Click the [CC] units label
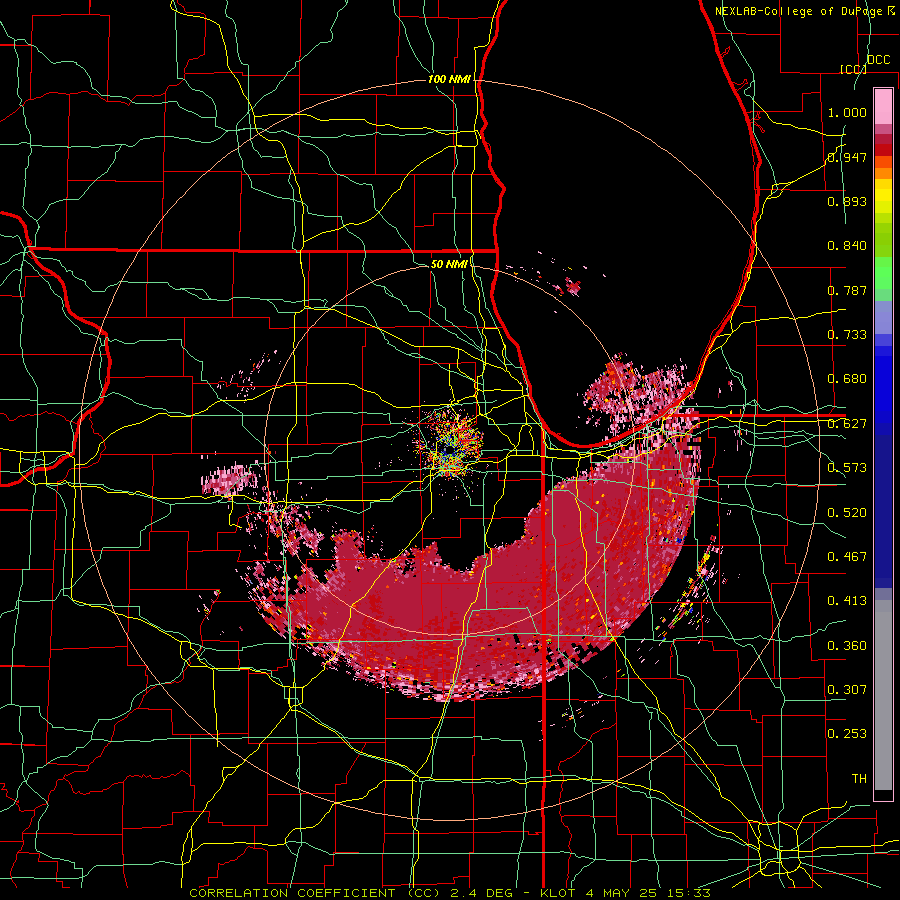900x900 pixels. [853, 69]
